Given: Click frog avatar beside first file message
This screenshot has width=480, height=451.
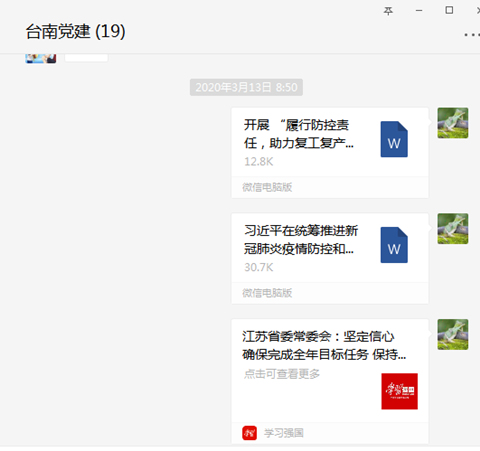Looking at the screenshot, I should pos(453,123).
